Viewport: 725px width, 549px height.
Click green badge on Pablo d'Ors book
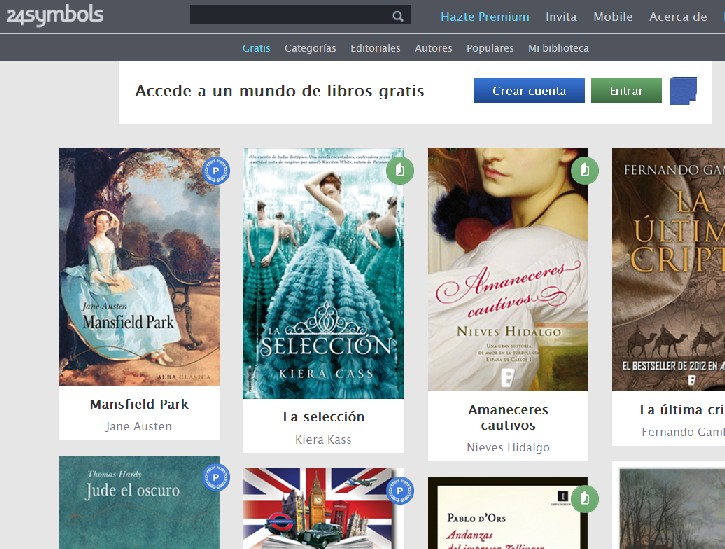pyautogui.click(x=584, y=499)
